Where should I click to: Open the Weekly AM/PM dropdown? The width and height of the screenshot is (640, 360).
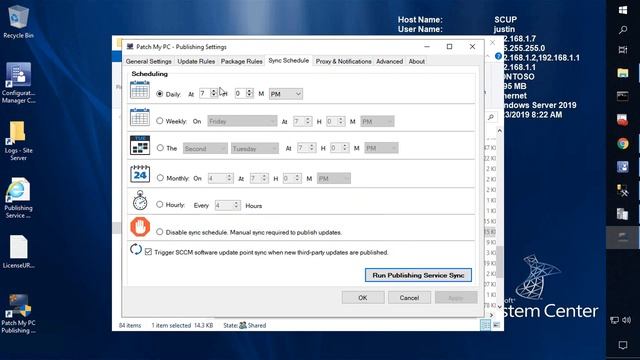pos(377,121)
